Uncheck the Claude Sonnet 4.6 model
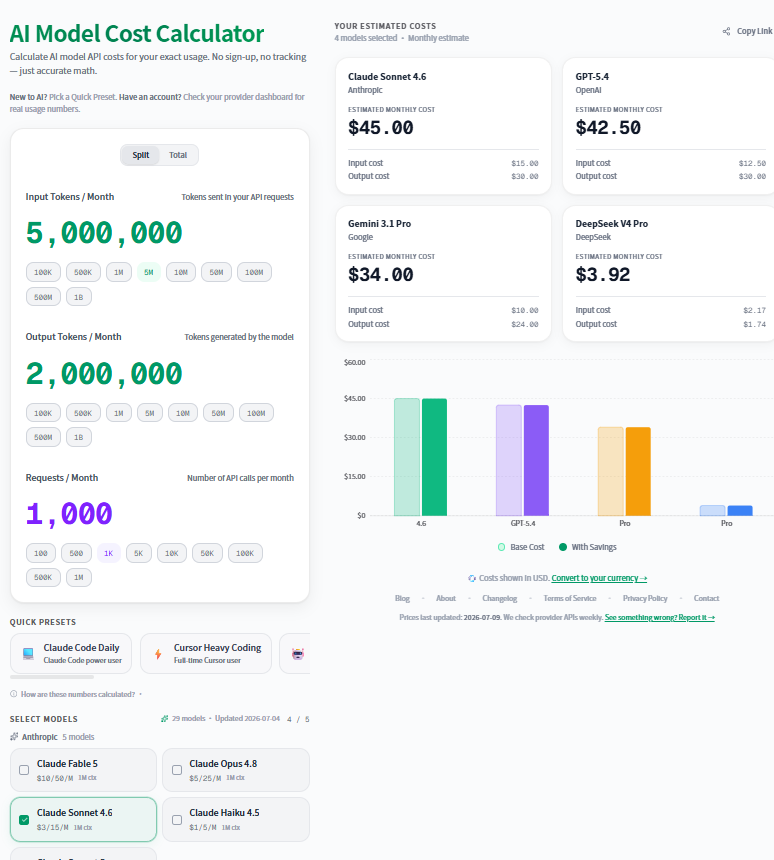 [x=24, y=819]
